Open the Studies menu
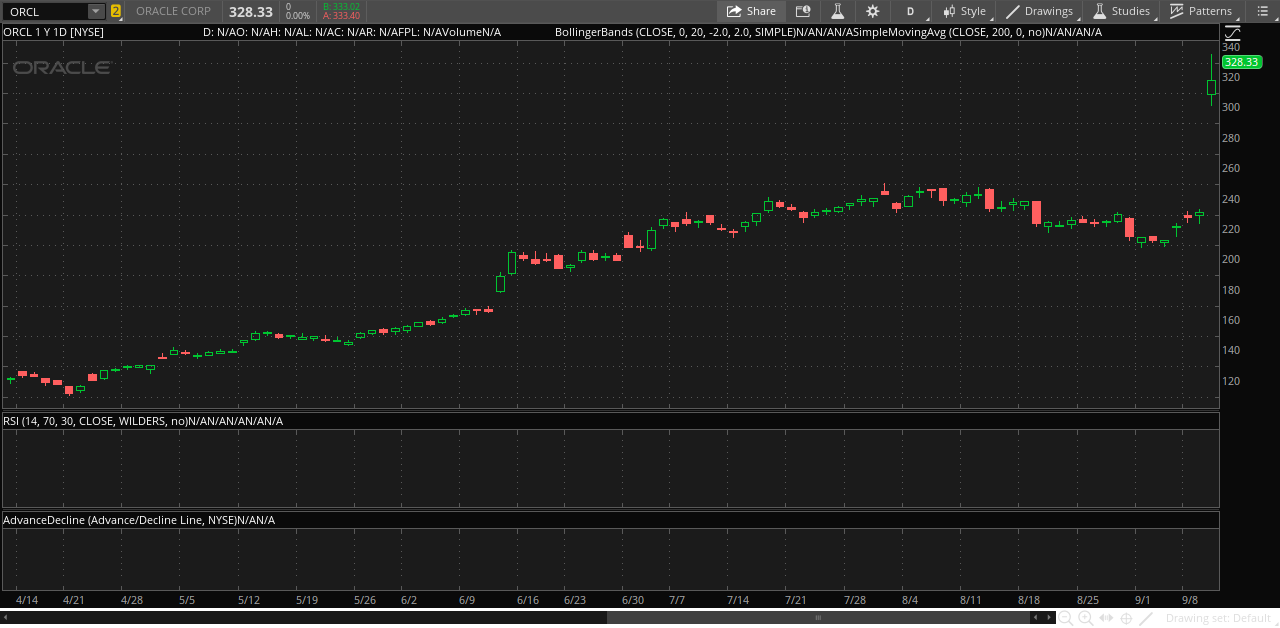This screenshot has width=1280, height=628. [x=1122, y=11]
